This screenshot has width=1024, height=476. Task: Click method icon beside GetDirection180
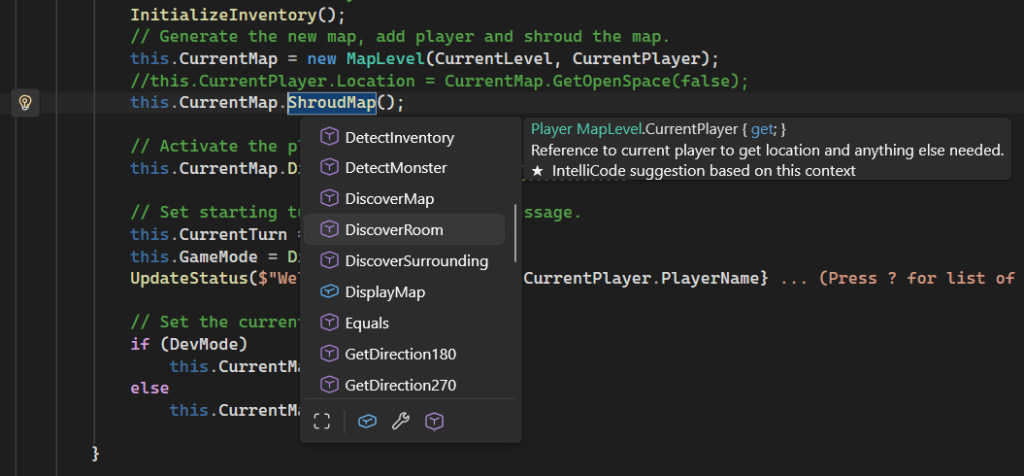329,354
